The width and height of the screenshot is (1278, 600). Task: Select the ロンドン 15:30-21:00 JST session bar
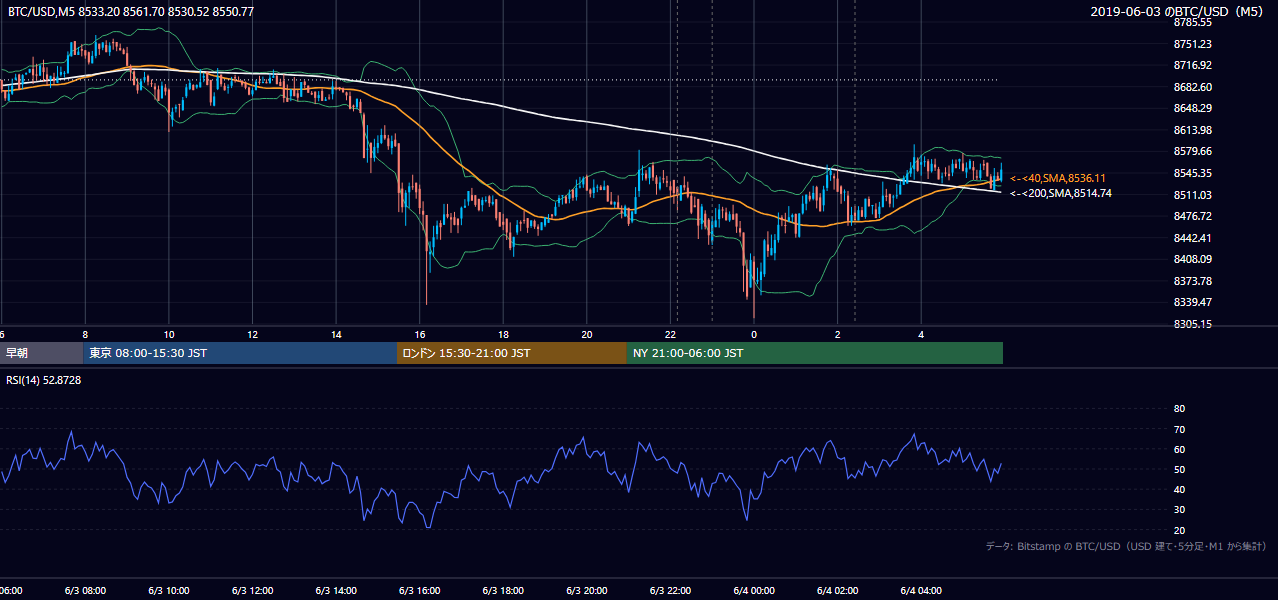[x=512, y=353]
